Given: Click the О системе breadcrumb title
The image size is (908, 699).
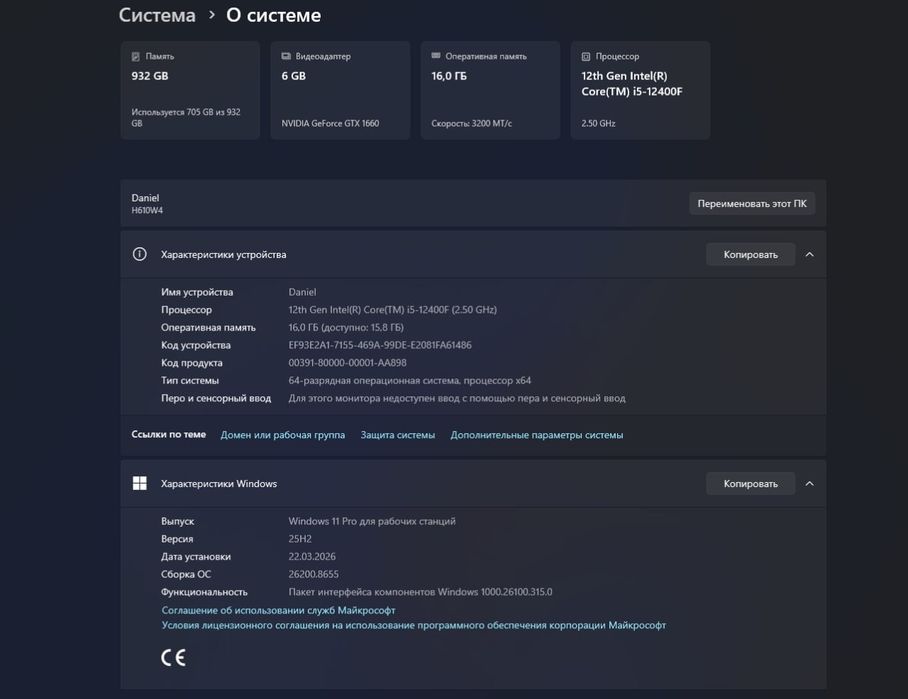Looking at the screenshot, I should 273,15.
